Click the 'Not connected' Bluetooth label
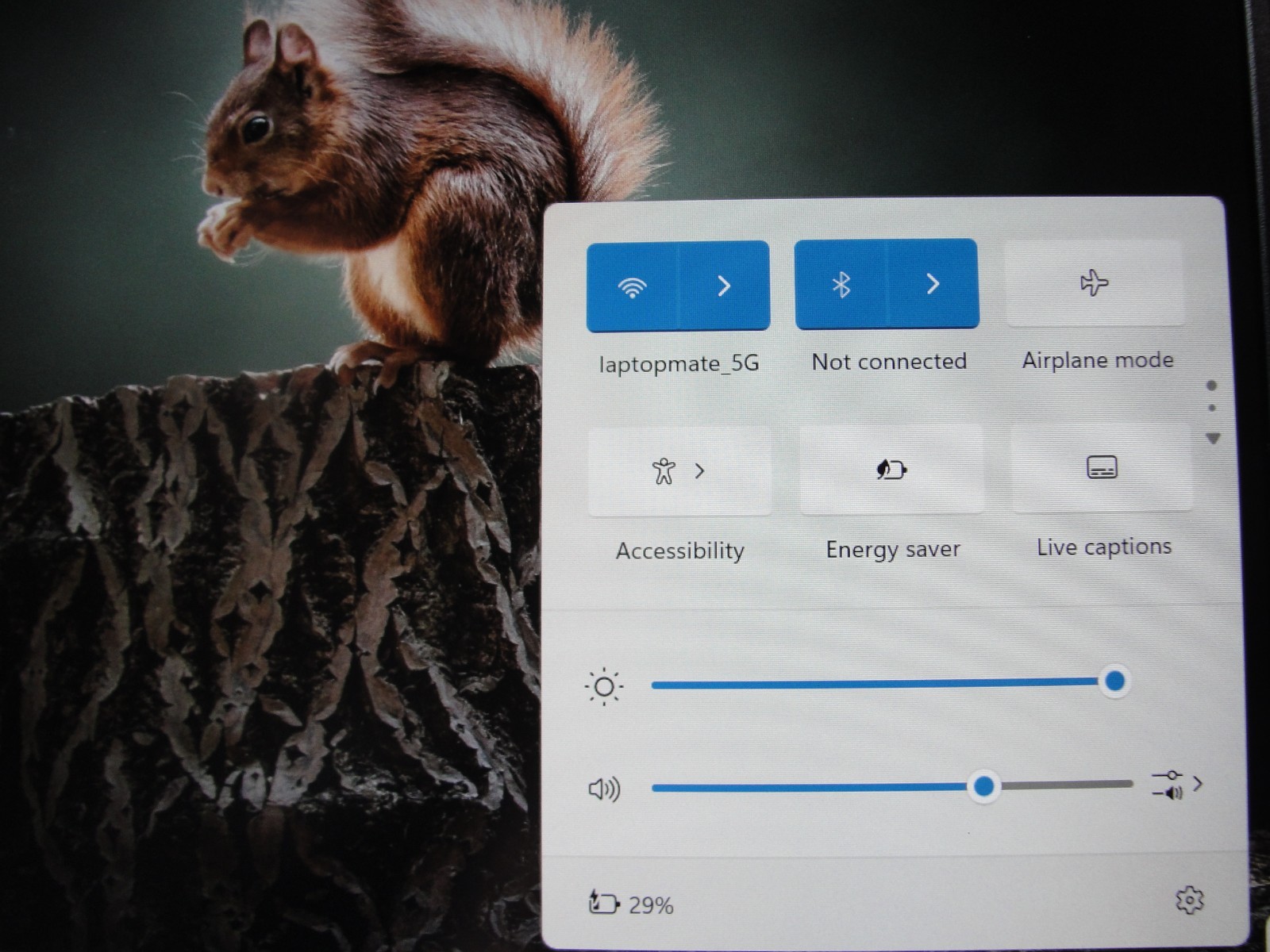1270x952 pixels. tap(889, 362)
